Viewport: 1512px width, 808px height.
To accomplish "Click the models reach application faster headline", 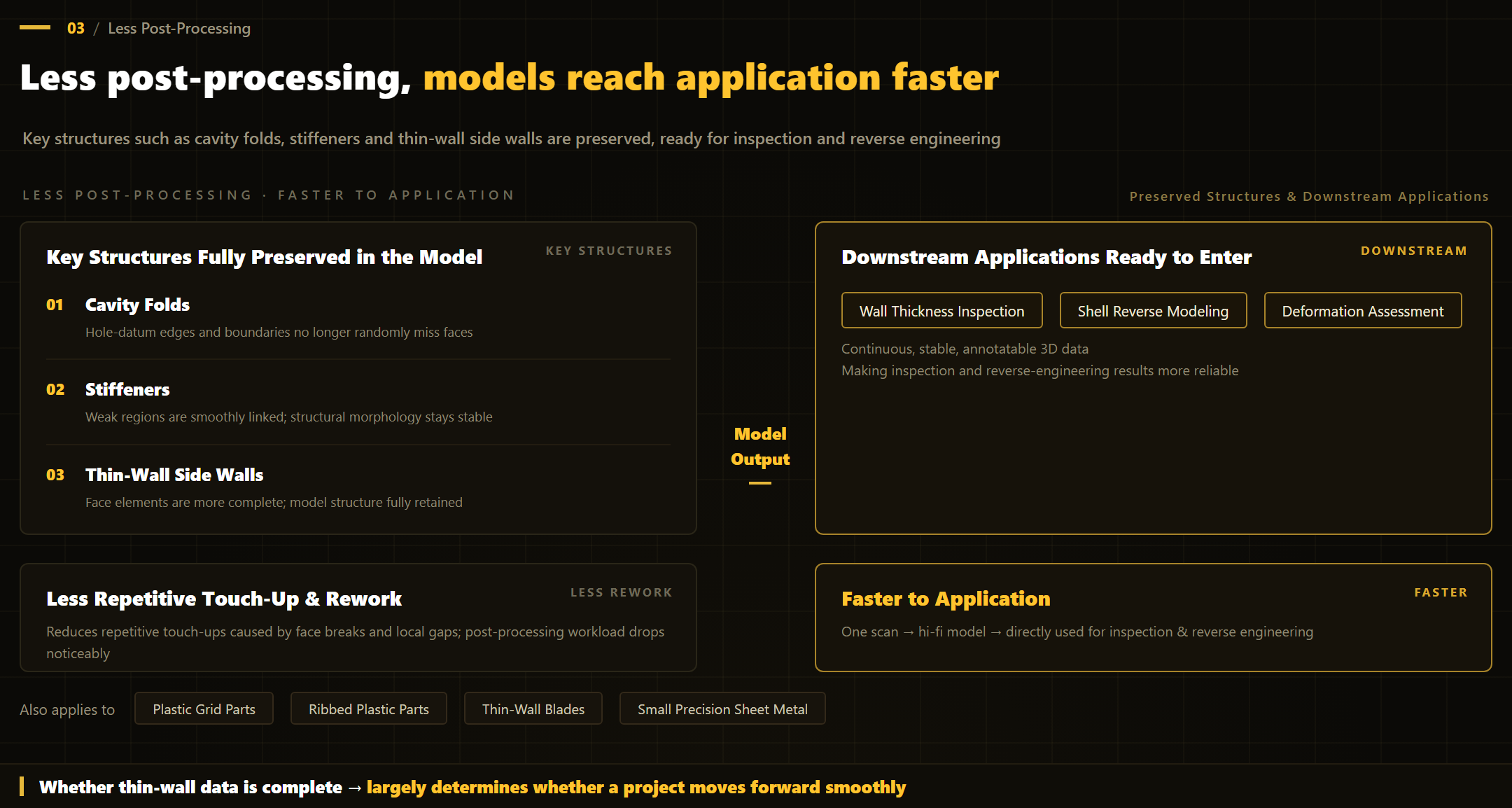I will tap(711, 77).
